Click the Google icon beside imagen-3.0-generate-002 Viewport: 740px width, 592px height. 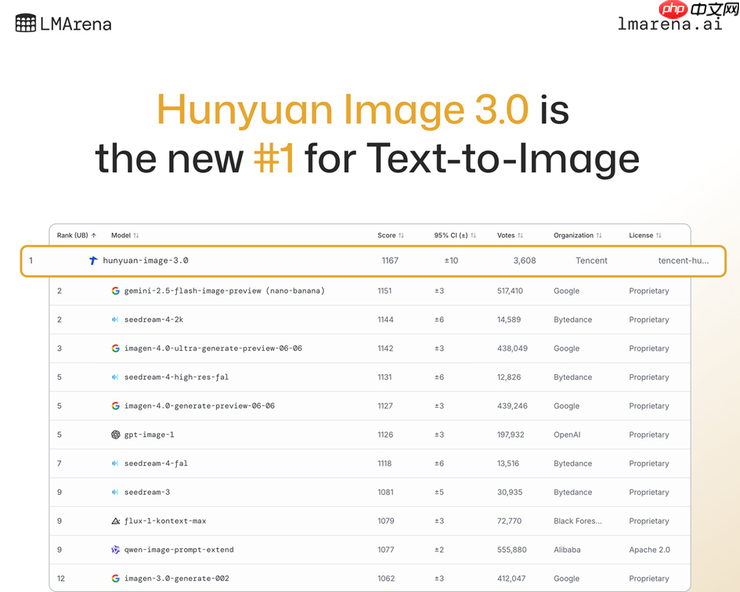point(116,578)
